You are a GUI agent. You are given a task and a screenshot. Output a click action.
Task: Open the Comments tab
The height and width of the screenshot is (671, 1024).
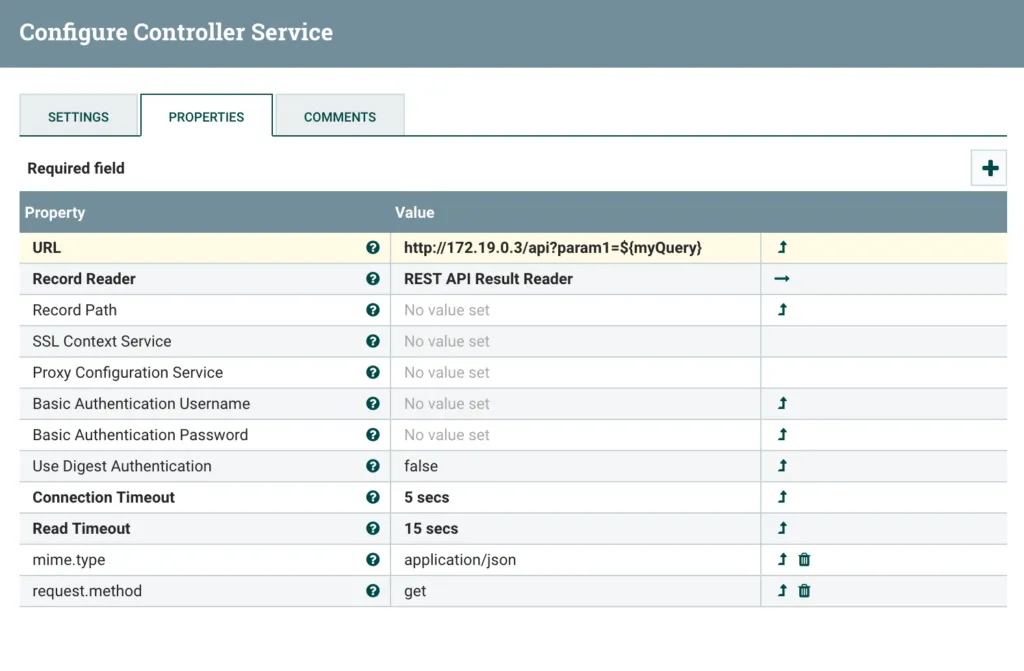tap(338, 116)
